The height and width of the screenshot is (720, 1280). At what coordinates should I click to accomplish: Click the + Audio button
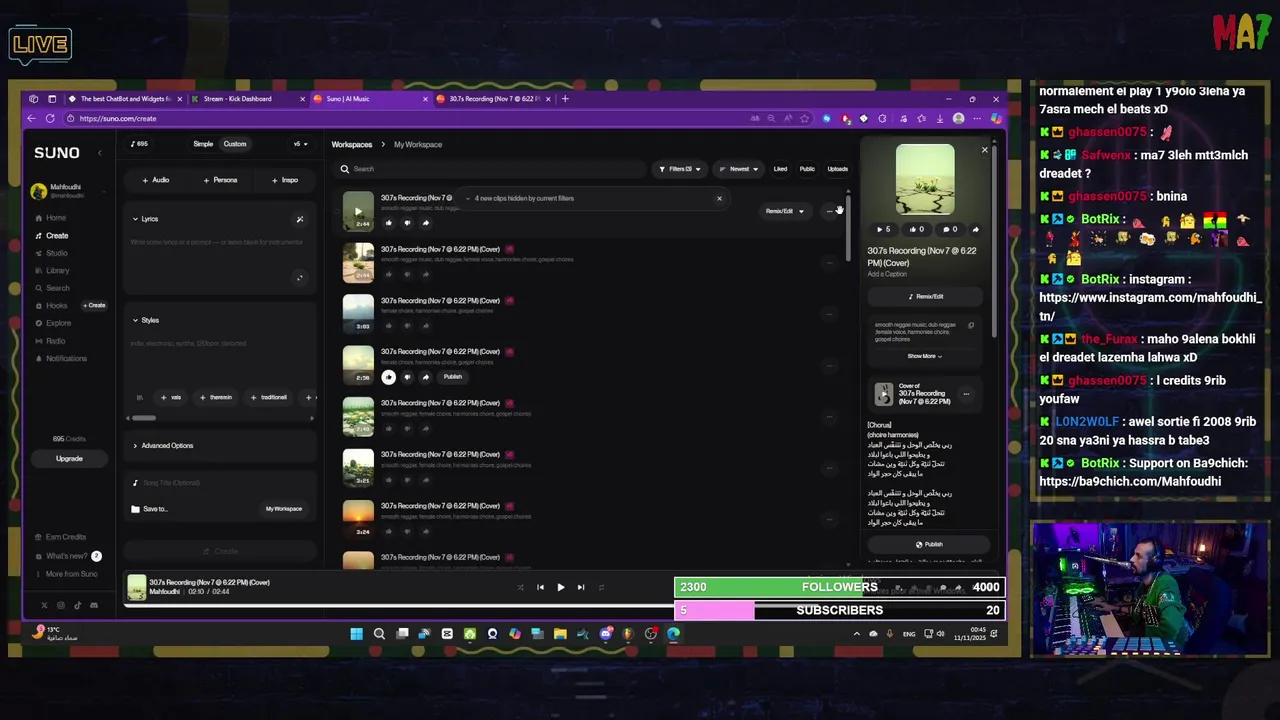155,180
